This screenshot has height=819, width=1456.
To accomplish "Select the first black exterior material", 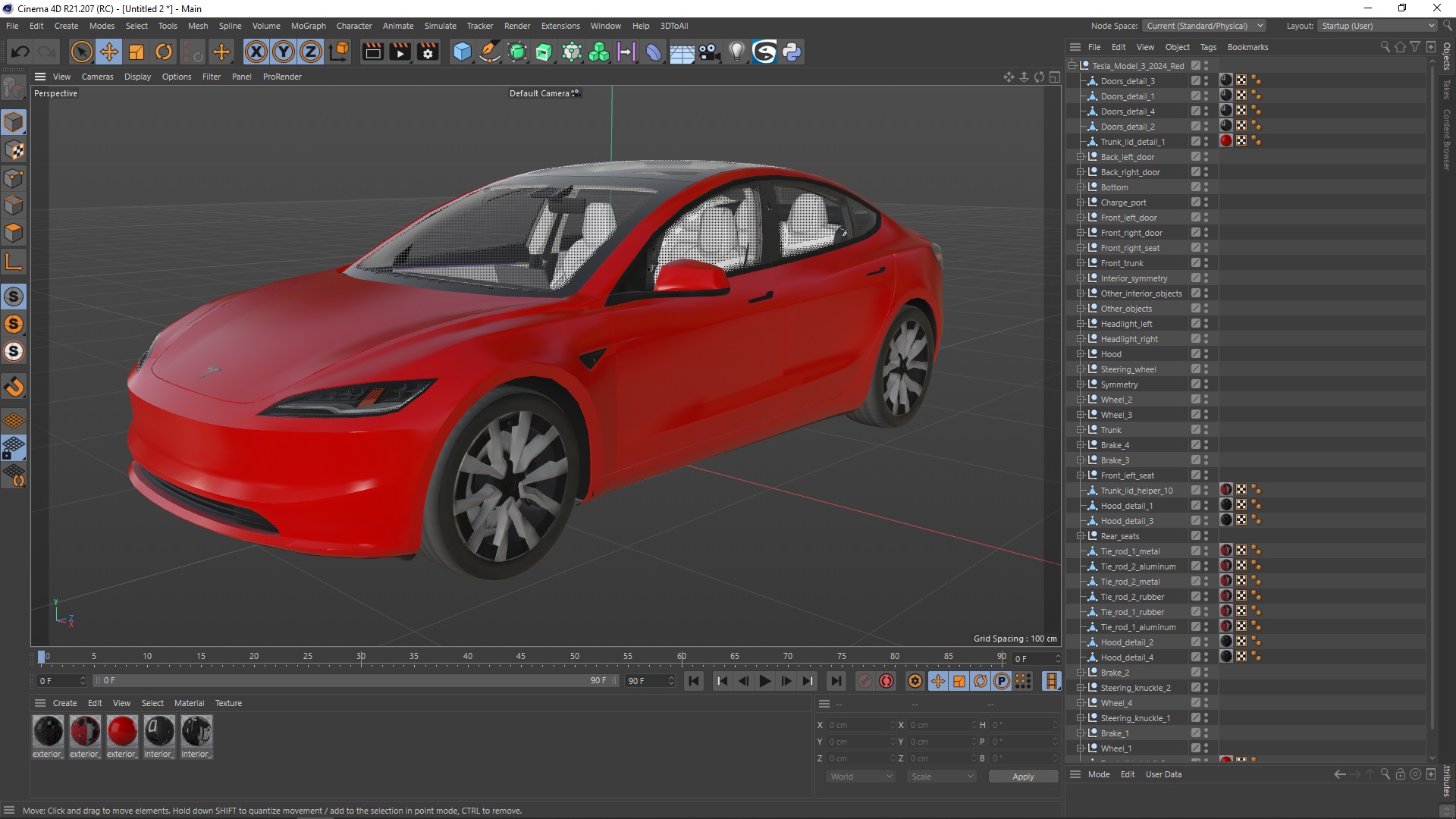I will click(x=48, y=732).
